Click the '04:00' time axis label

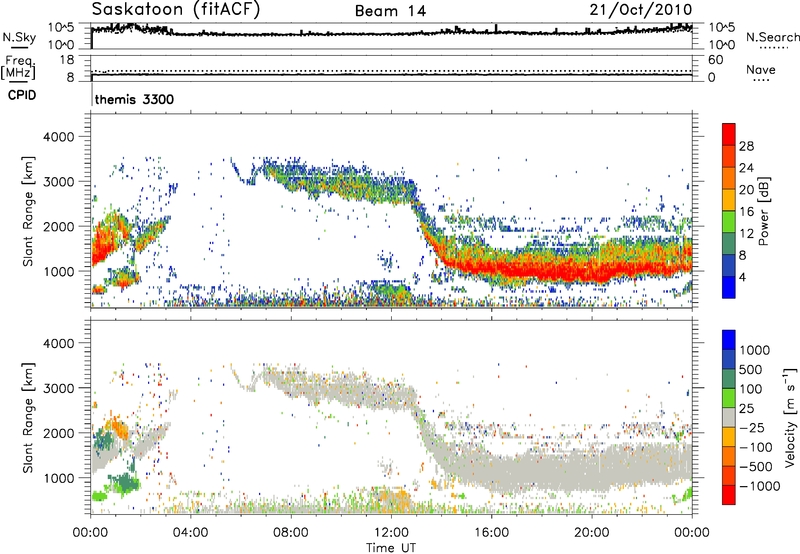point(191,533)
